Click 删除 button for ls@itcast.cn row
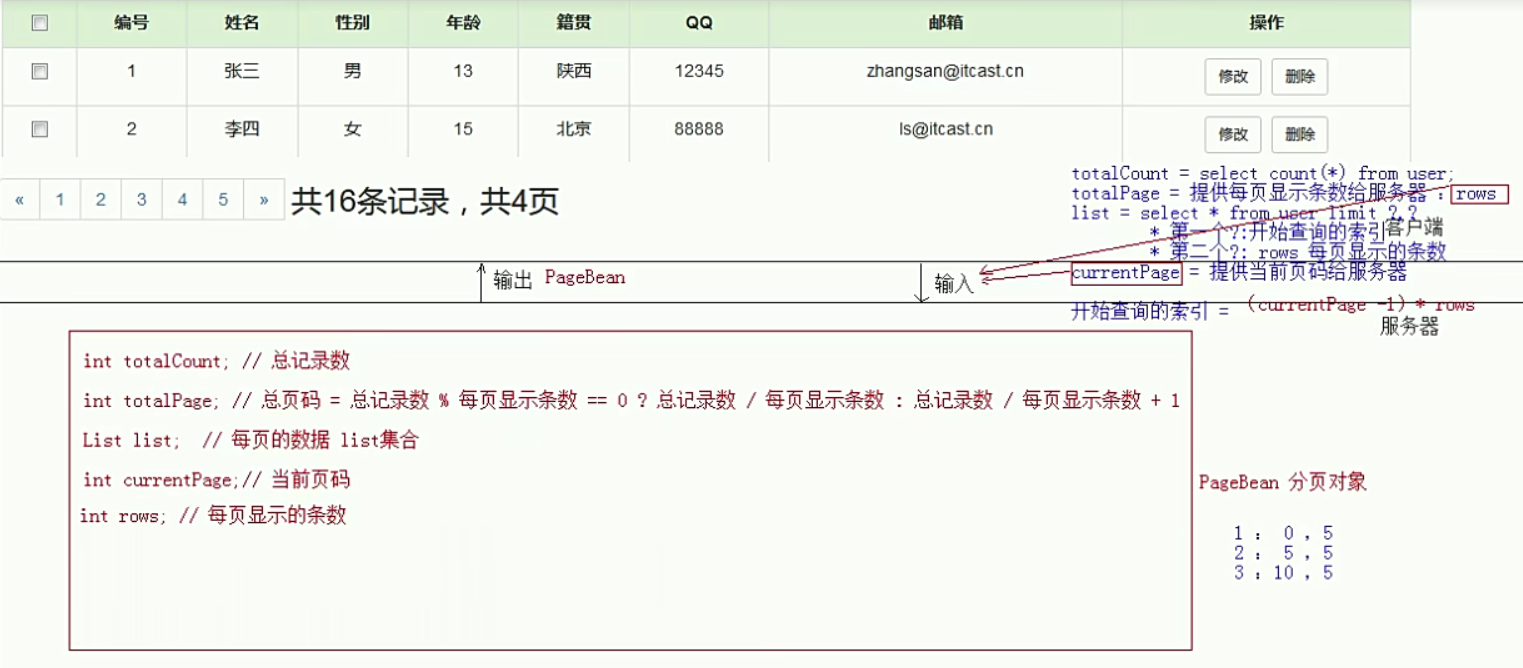The height and width of the screenshot is (668, 1523). point(1300,135)
